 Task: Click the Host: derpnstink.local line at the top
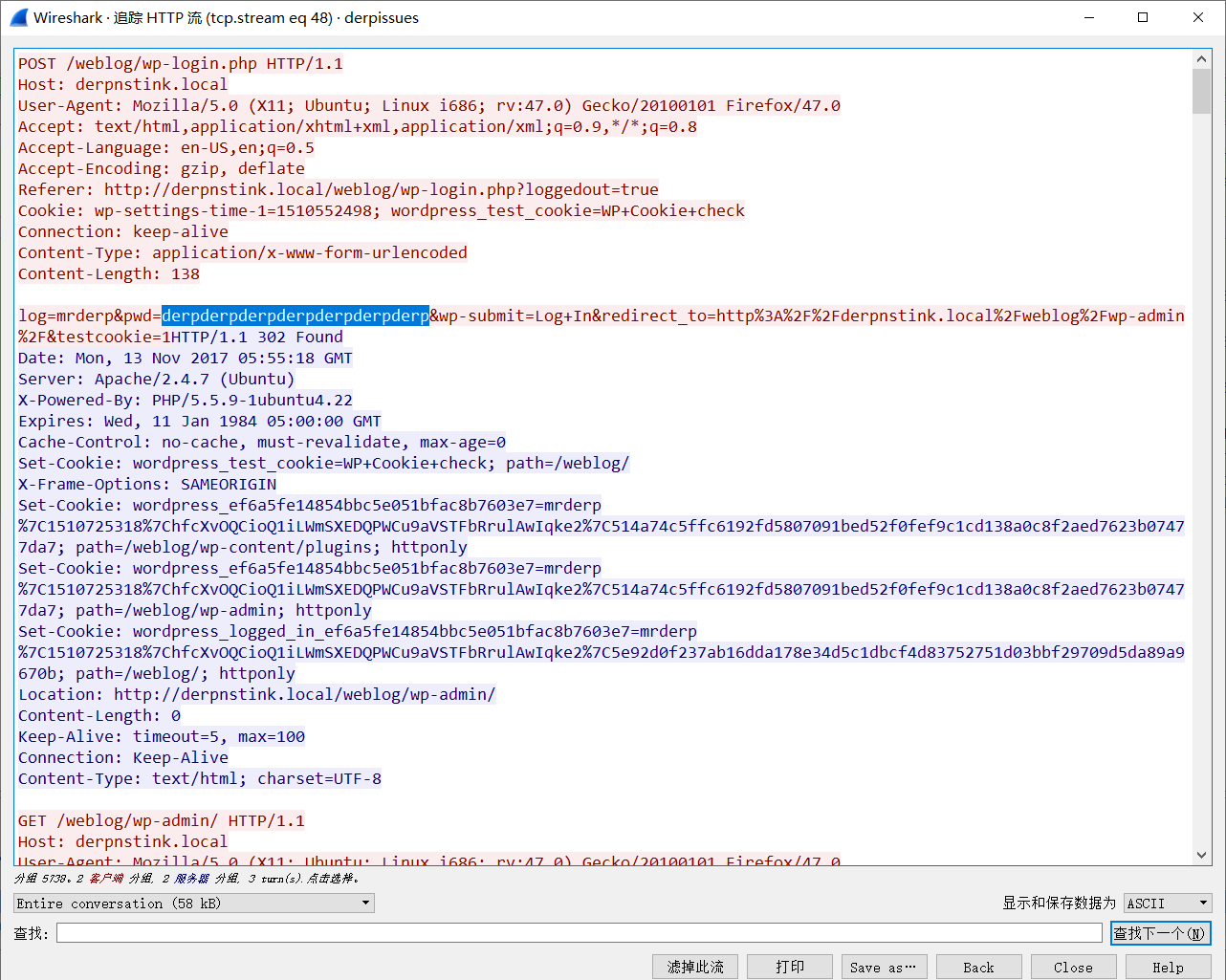click(123, 85)
